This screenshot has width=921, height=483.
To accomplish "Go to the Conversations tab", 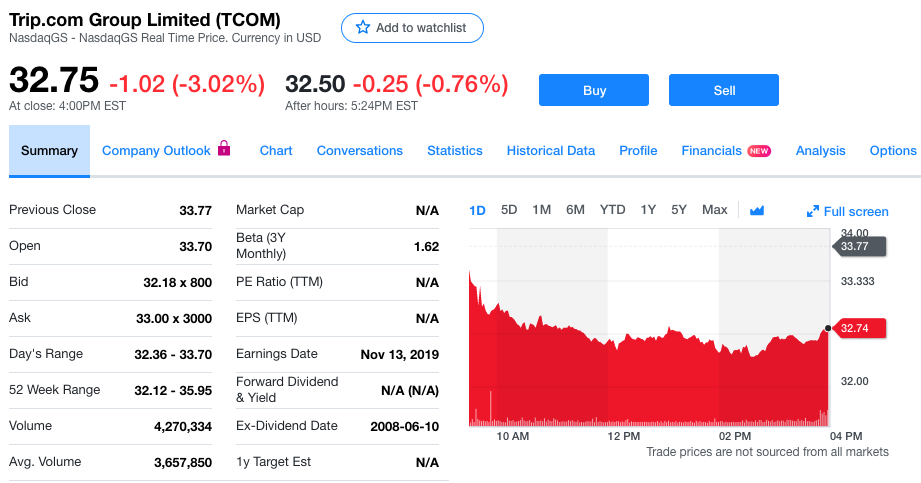I will pyautogui.click(x=359, y=150).
